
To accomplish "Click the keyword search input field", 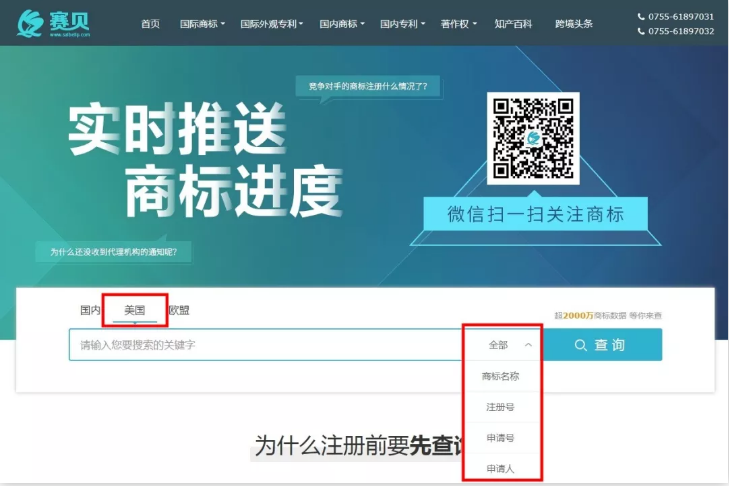I will [265, 345].
